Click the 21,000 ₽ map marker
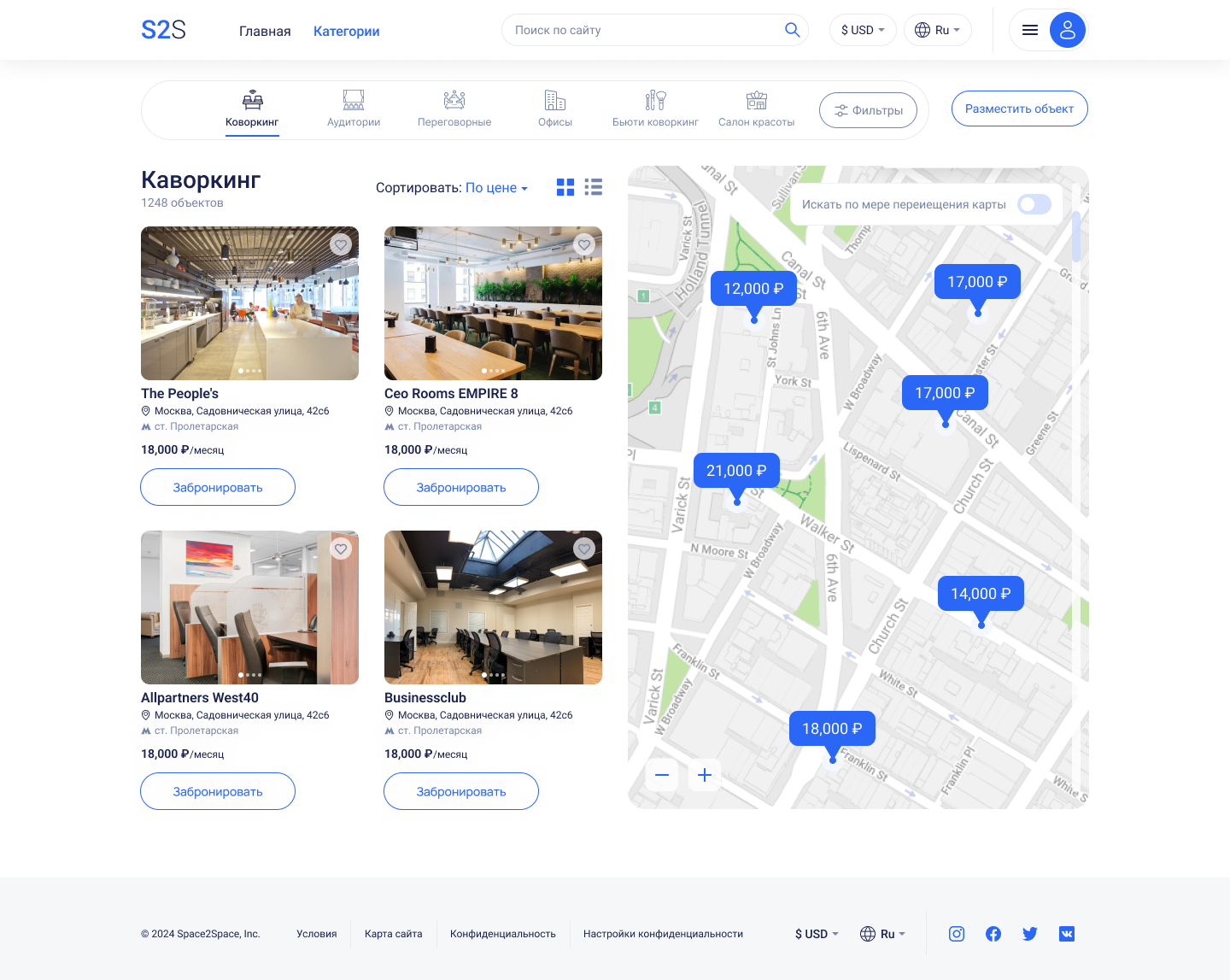 (x=736, y=471)
